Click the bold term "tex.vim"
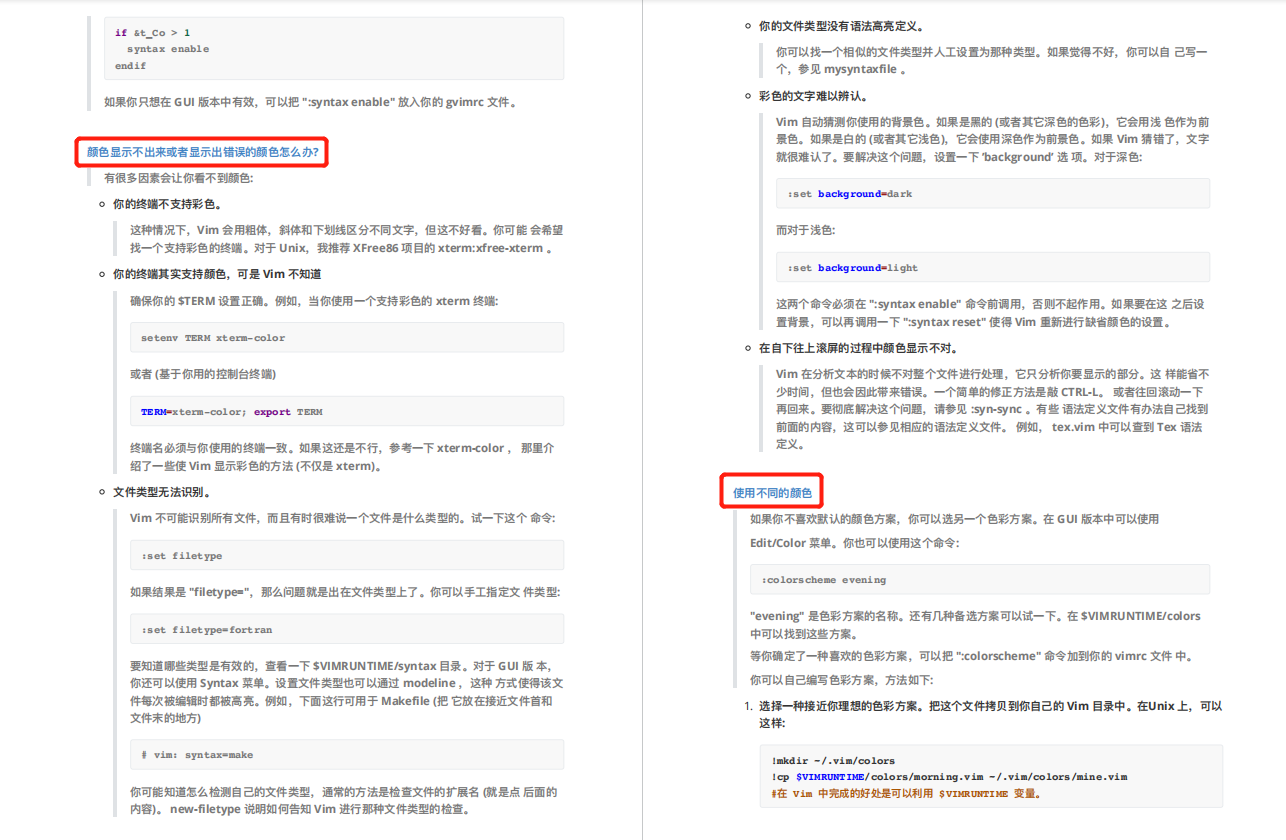1286x840 pixels. (x=1074, y=427)
